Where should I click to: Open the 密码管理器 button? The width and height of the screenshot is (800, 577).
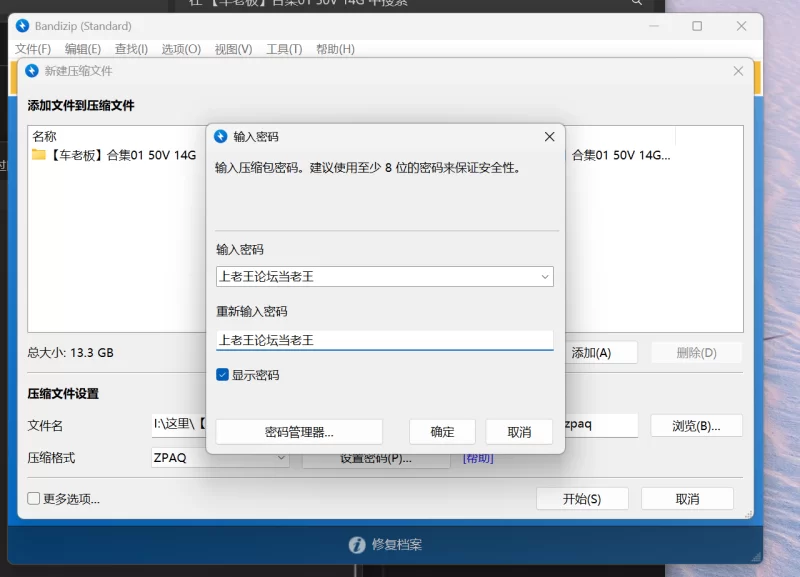click(299, 432)
